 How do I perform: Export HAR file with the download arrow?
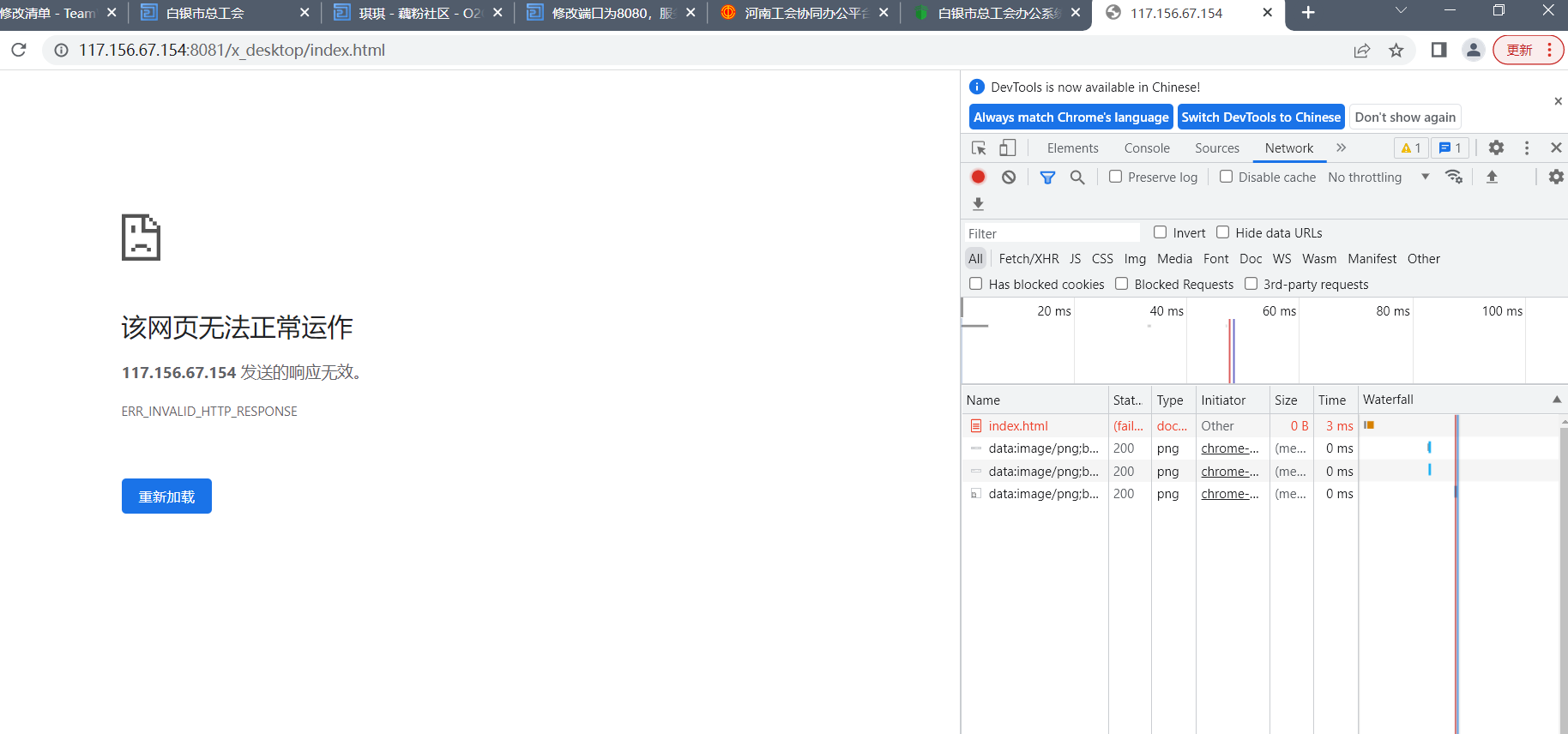pyautogui.click(x=978, y=204)
